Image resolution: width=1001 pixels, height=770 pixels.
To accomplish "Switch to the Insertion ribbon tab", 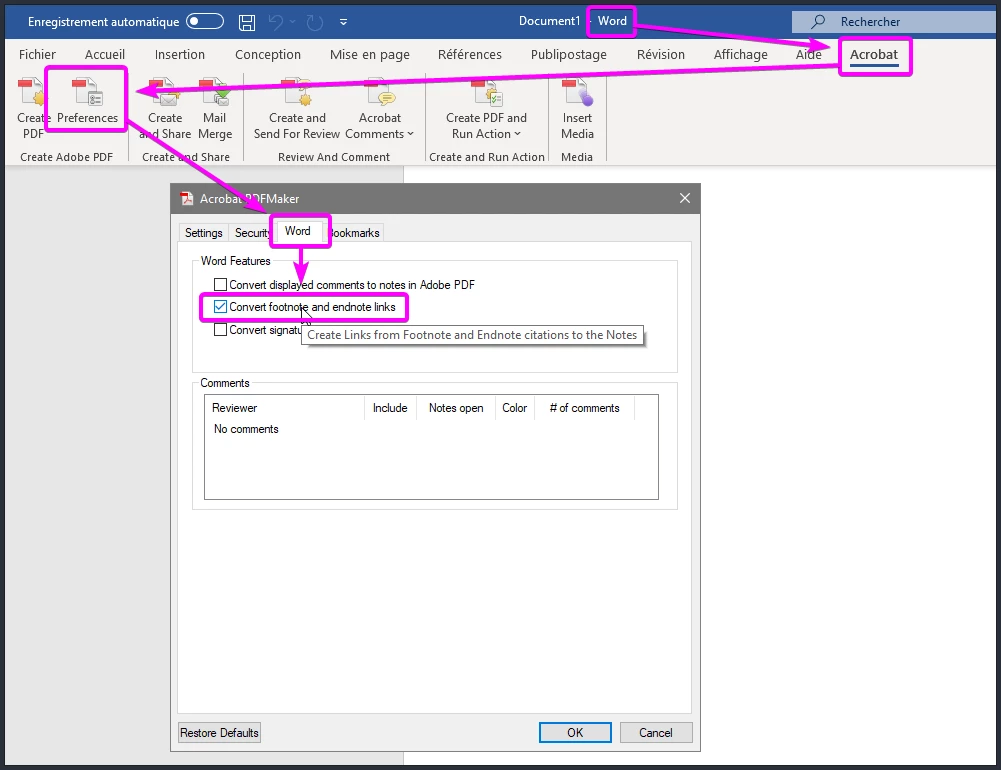I will (x=179, y=55).
